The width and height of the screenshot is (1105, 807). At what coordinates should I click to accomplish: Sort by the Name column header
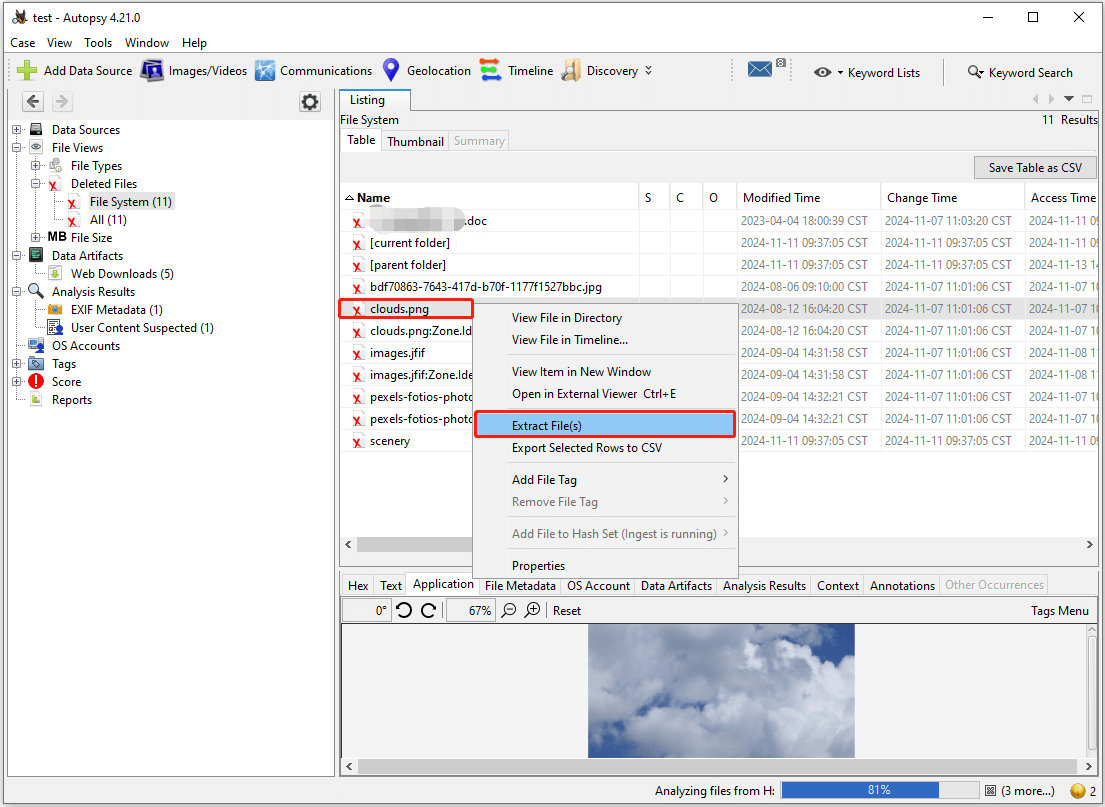(x=490, y=197)
